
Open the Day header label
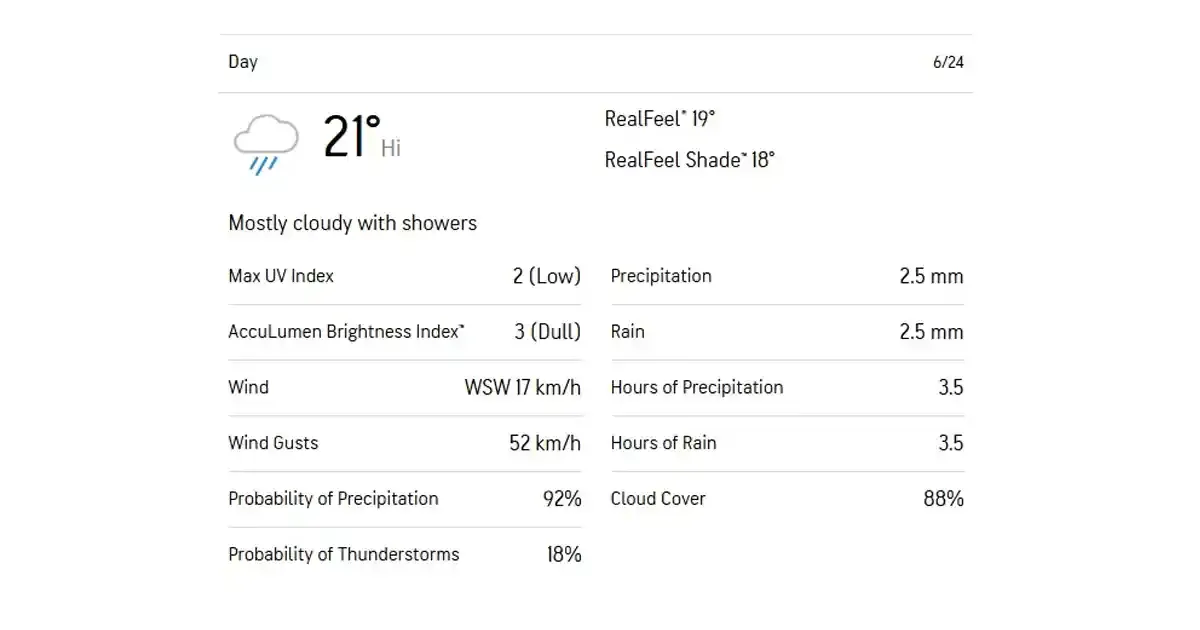coord(243,62)
